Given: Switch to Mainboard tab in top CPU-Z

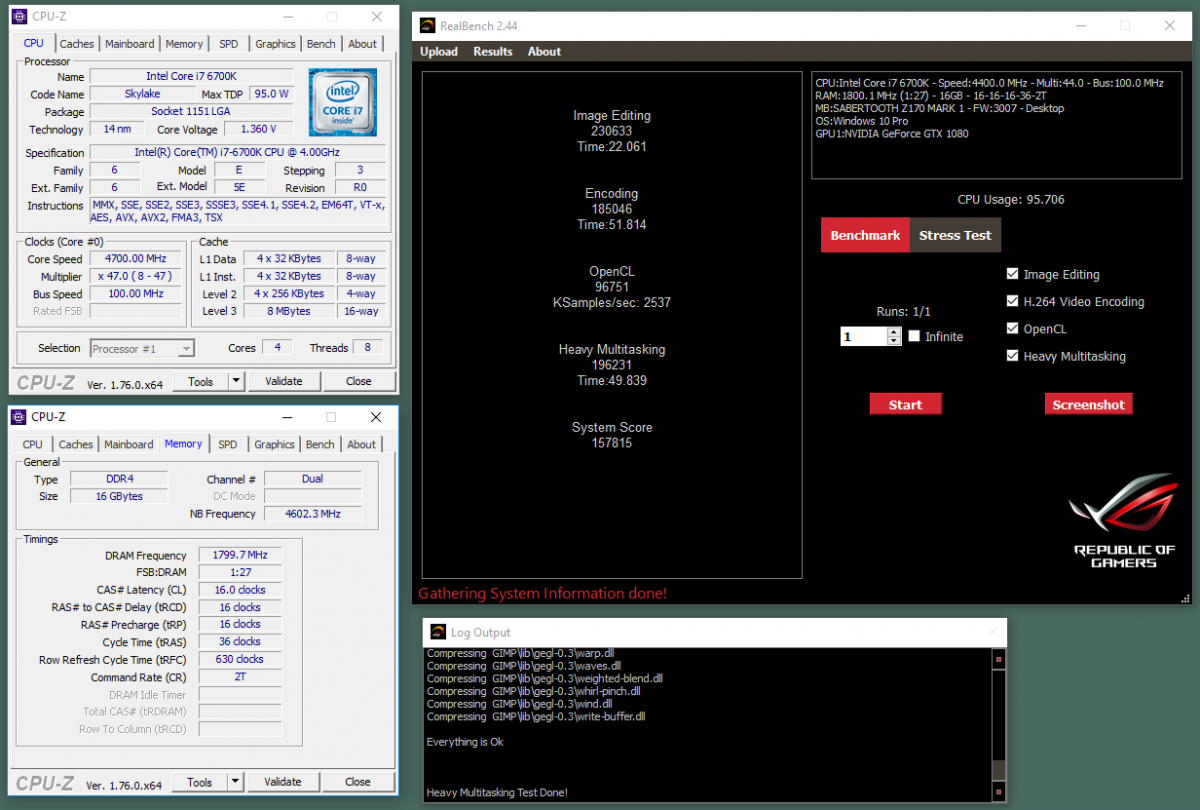Looking at the screenshot, I should (130, 44).
